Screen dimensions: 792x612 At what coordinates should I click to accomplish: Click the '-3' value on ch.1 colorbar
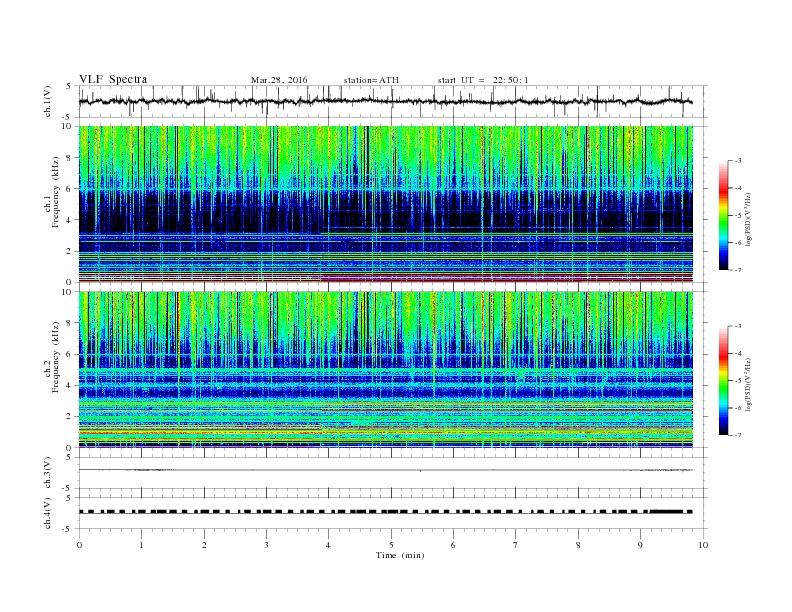[737, 161]
